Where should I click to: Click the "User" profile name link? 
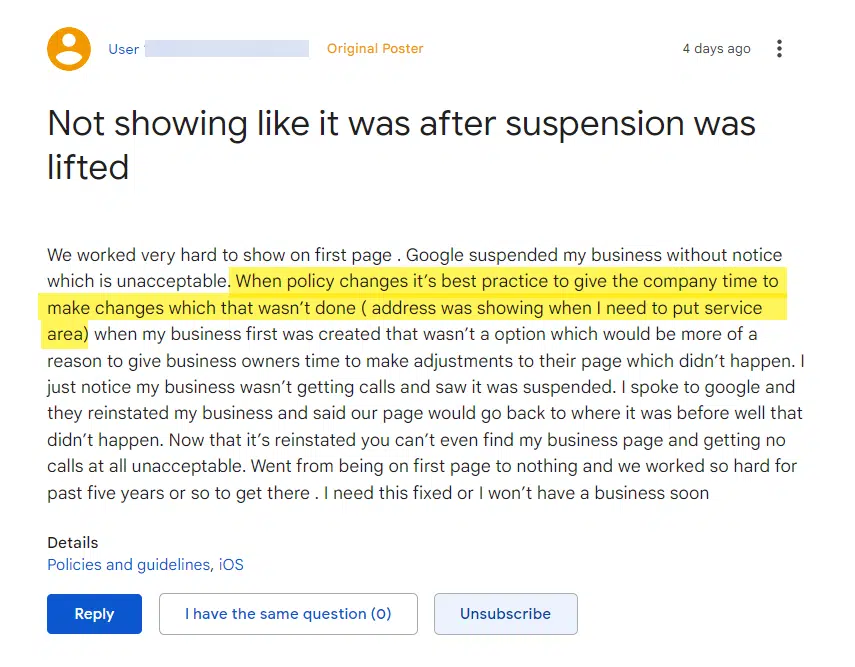123,49
